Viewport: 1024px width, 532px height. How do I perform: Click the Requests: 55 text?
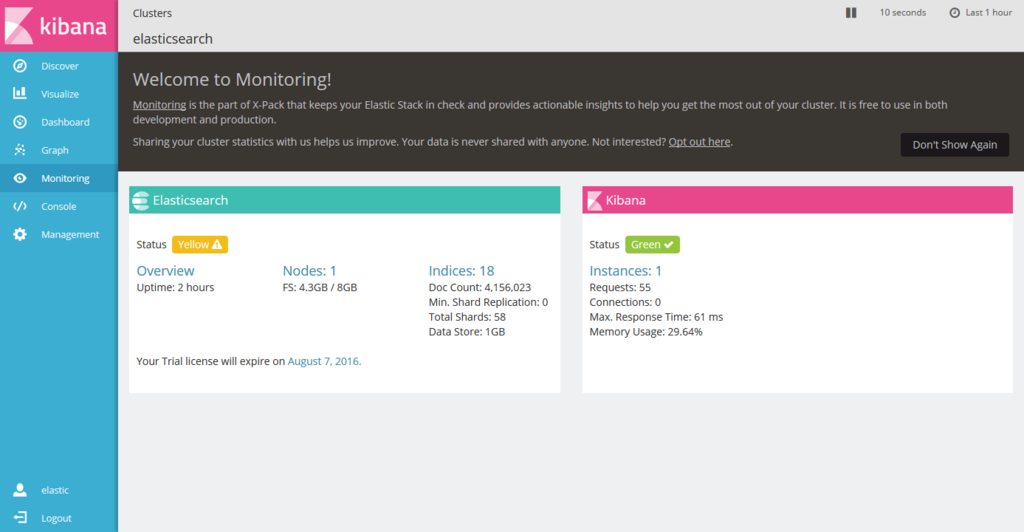click(x=620, y=287)
